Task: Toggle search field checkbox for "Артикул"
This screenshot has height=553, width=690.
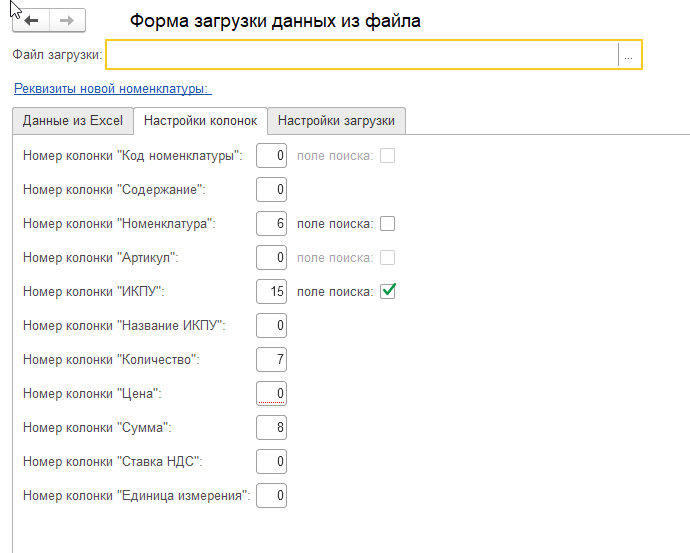Action: click(x=388, y=257)
